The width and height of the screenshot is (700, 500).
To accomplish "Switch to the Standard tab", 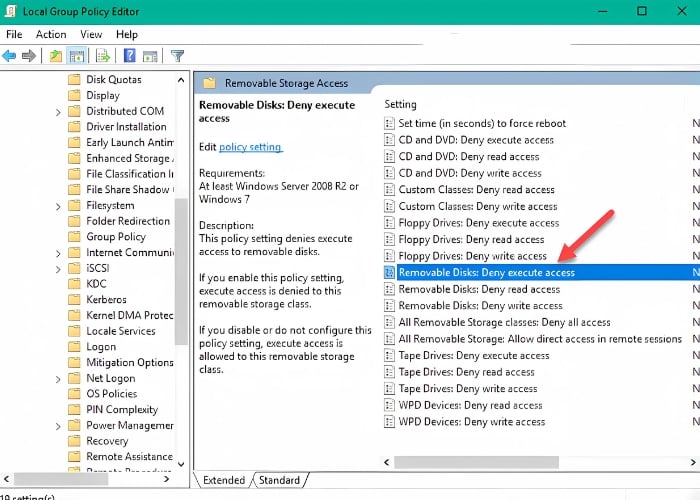I will [279, 480].
